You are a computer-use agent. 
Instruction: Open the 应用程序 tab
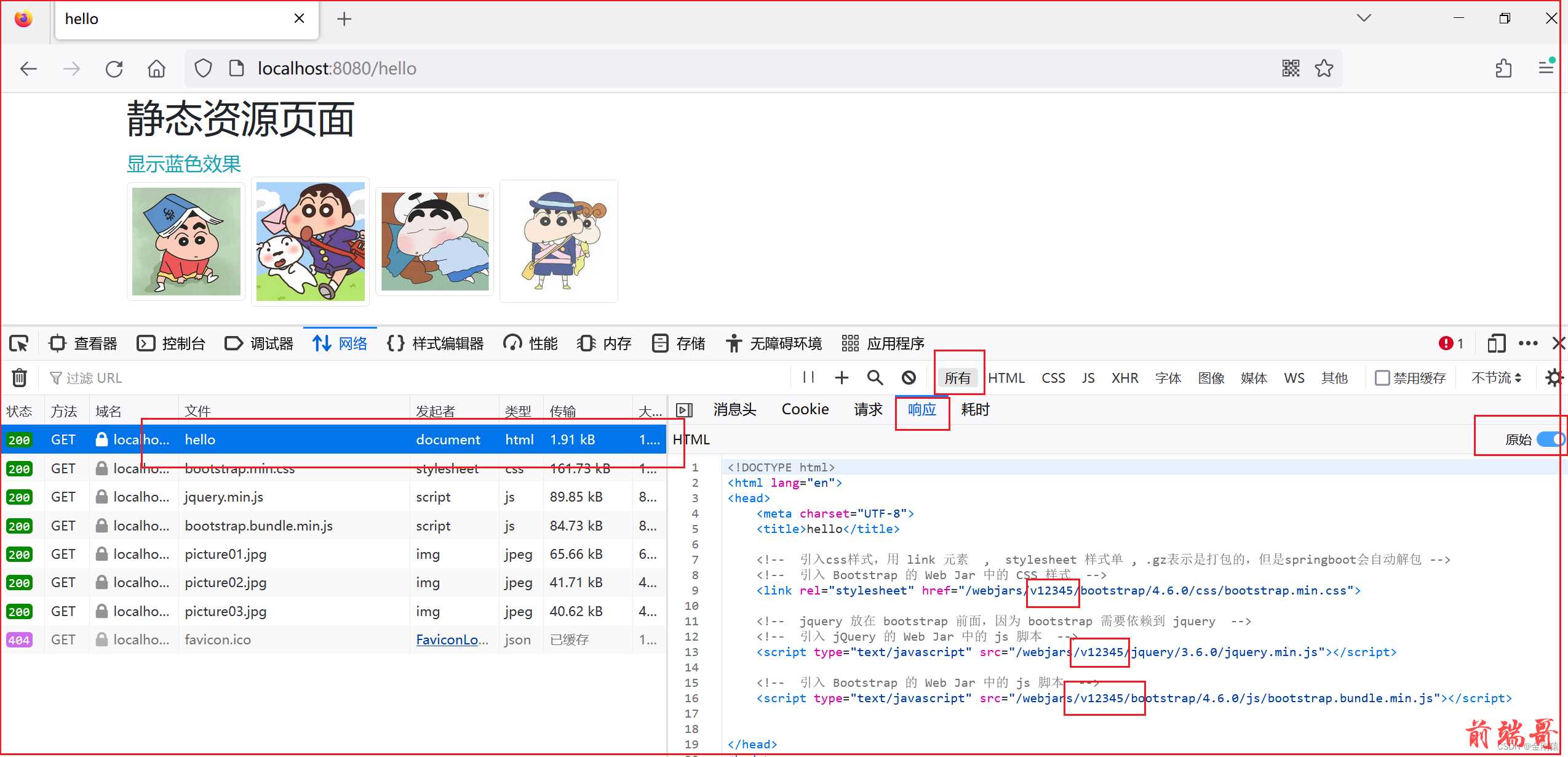click(883, 343)
